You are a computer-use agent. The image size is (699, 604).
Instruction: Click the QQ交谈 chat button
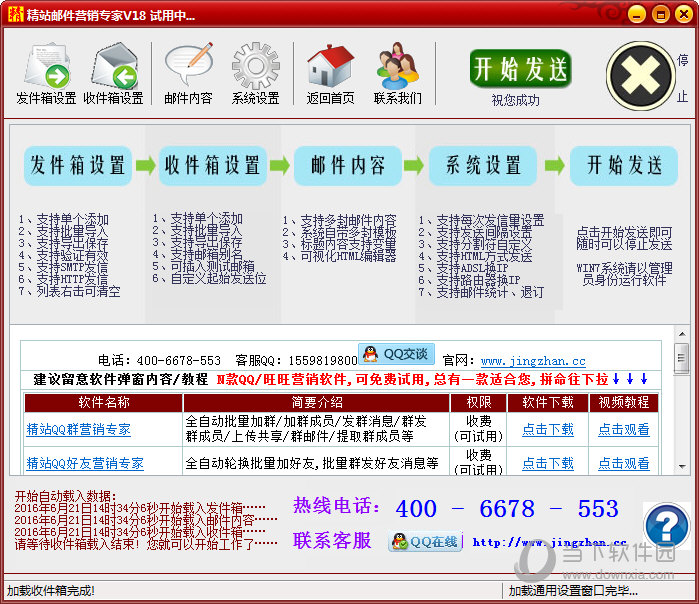[x=396, y=354]
